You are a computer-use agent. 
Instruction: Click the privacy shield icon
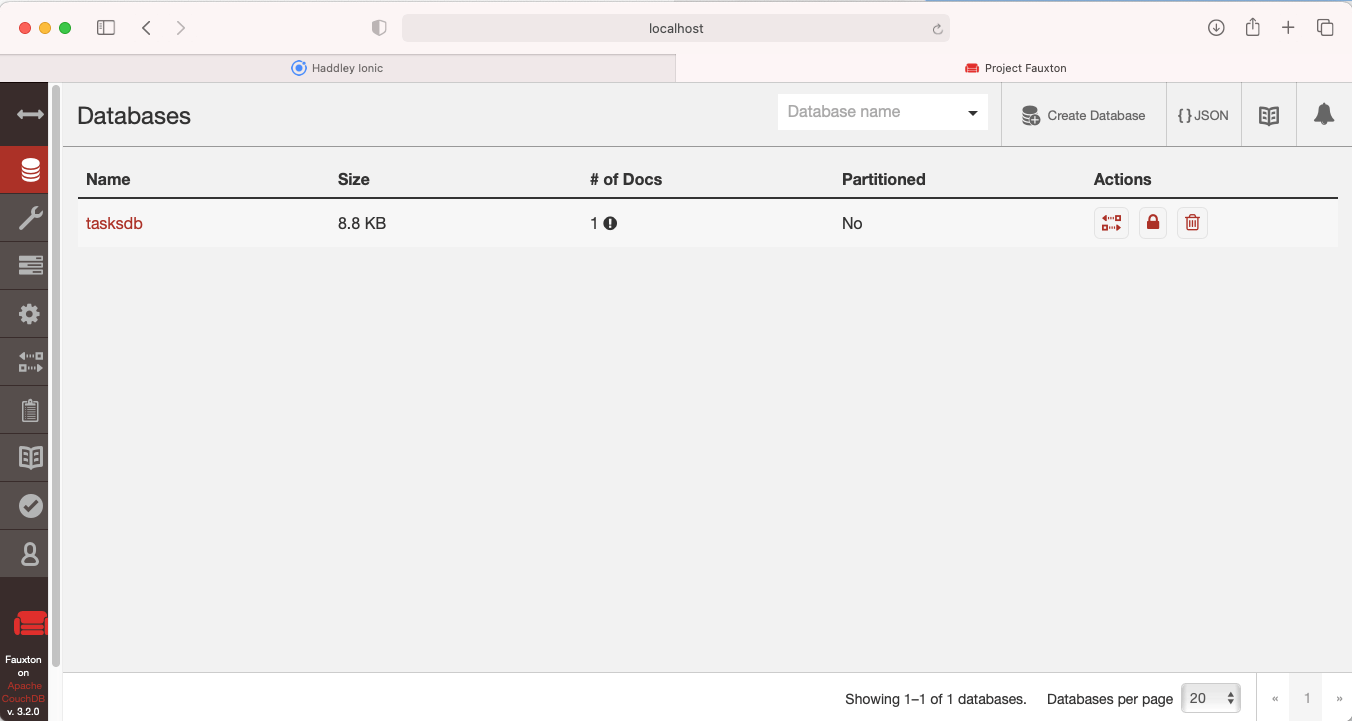[x=379, y=28]
